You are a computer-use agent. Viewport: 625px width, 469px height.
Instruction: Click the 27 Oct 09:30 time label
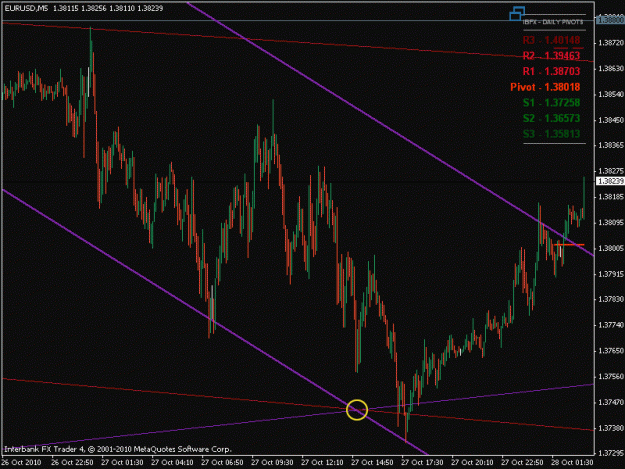[272, 463]
